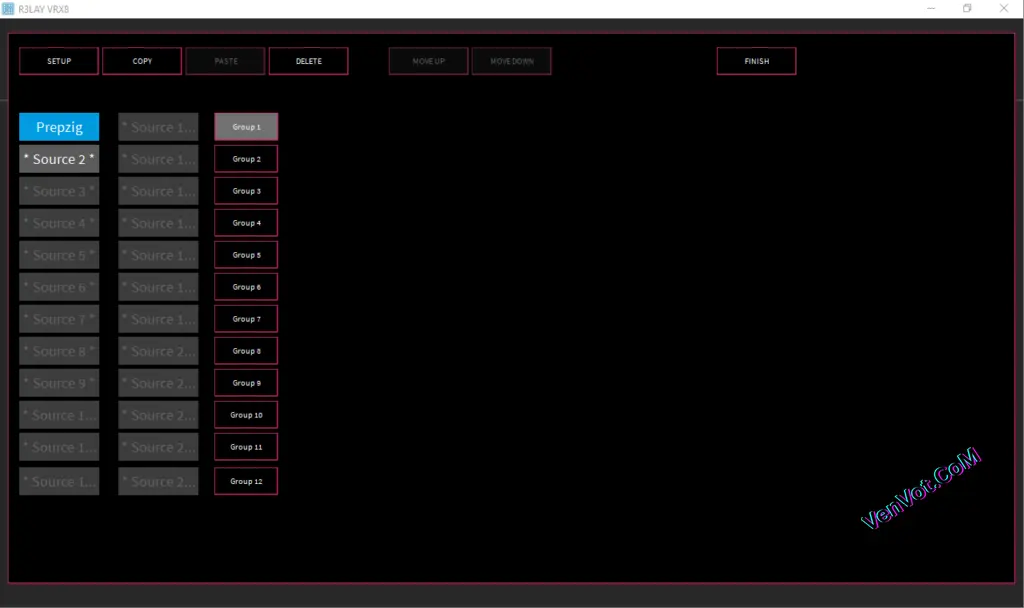Click the R3LAY VRX8 app icon
1024x608 pixels.
(x=8, y=8)
